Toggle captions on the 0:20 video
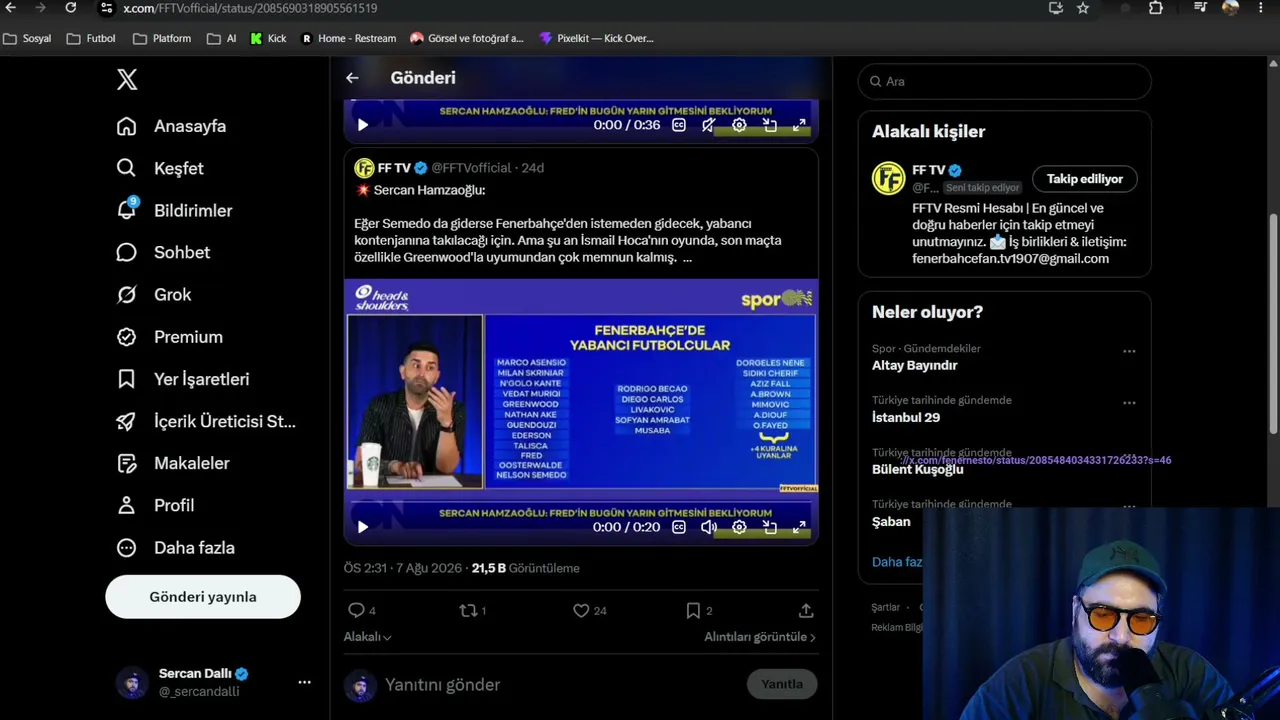1280x720 pixels. [x=679, y=527]
